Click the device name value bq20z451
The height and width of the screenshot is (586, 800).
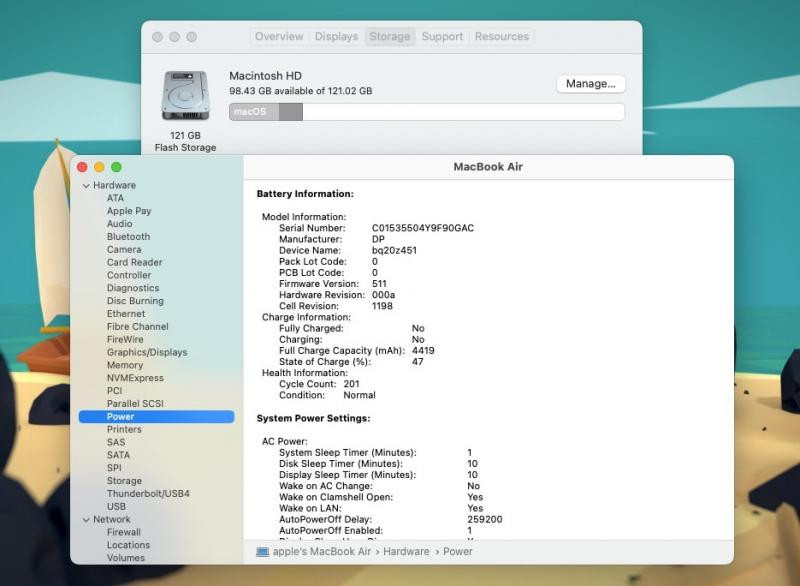[394, 250]
